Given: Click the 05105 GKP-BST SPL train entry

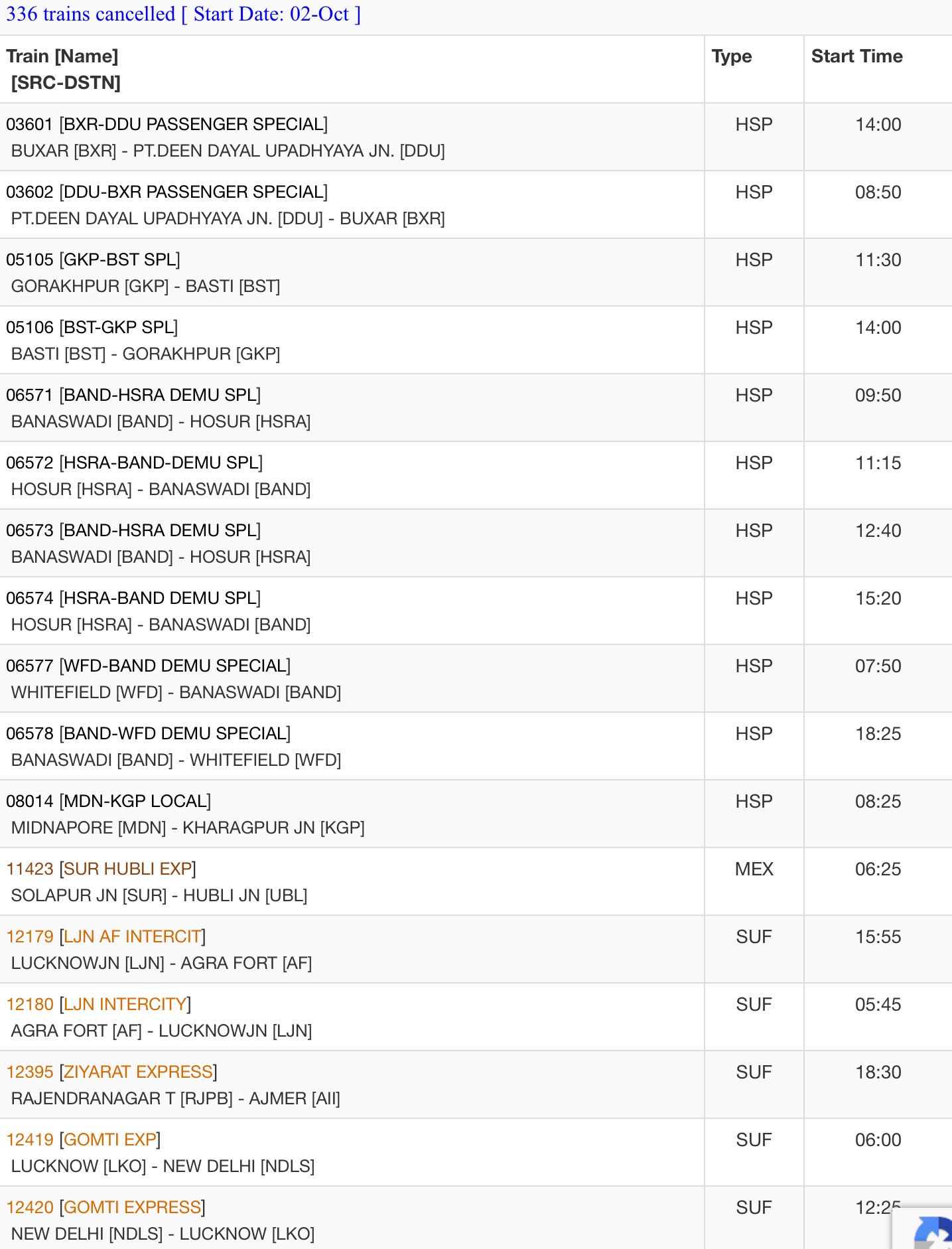Looking at the screenshot, I should [93, 260].
